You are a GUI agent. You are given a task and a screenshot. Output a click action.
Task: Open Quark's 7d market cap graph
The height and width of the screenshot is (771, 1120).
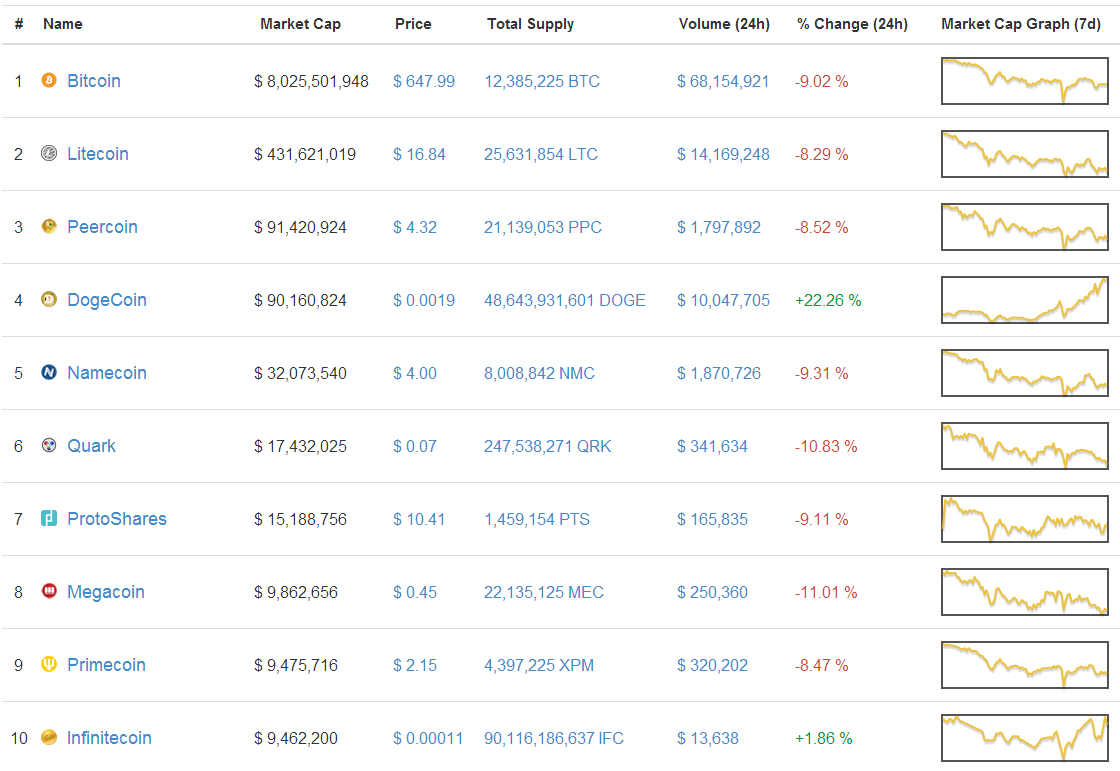pyautogui.click(x=1025, y=446)
